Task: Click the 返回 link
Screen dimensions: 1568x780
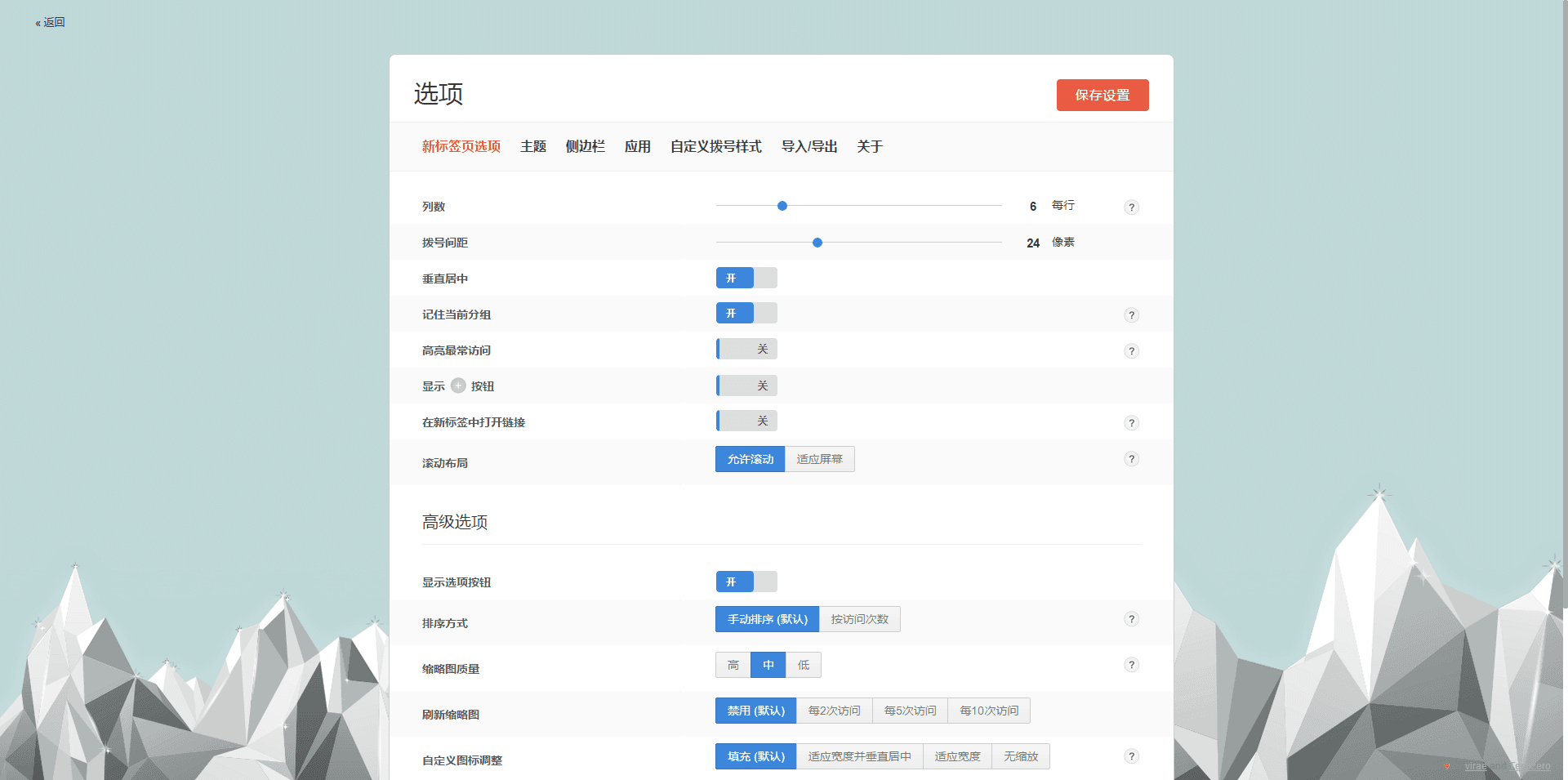Action: (x=50, y=22)
